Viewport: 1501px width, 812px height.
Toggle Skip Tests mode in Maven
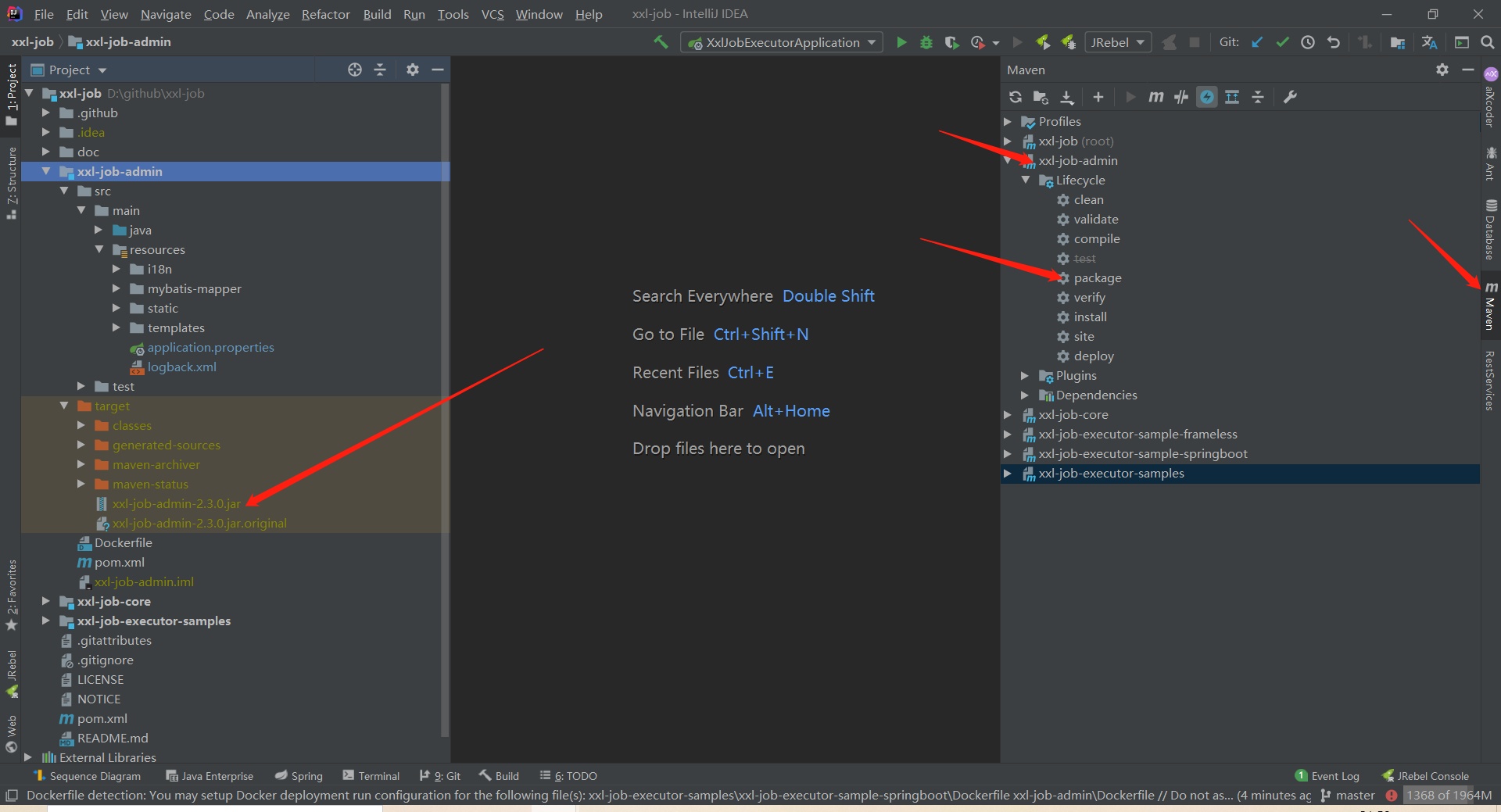coord(1207,97)
